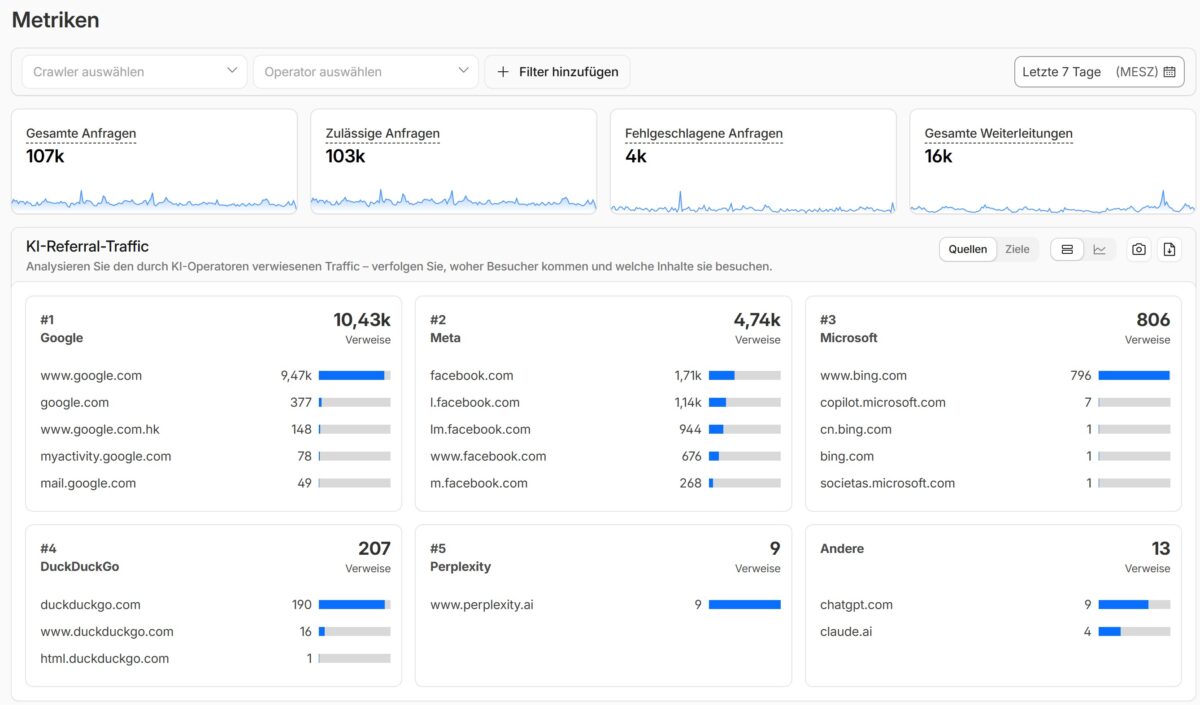This screenshot has width=1200, height=705.
Task: Click the claude.ai entry
Action: (845, 632)
